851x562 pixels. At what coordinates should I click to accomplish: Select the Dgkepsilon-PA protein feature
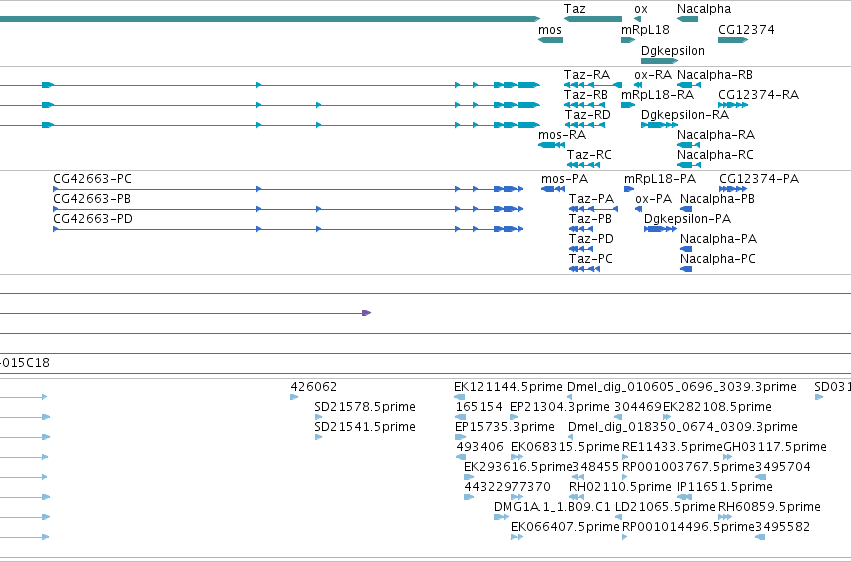(661, 229)
